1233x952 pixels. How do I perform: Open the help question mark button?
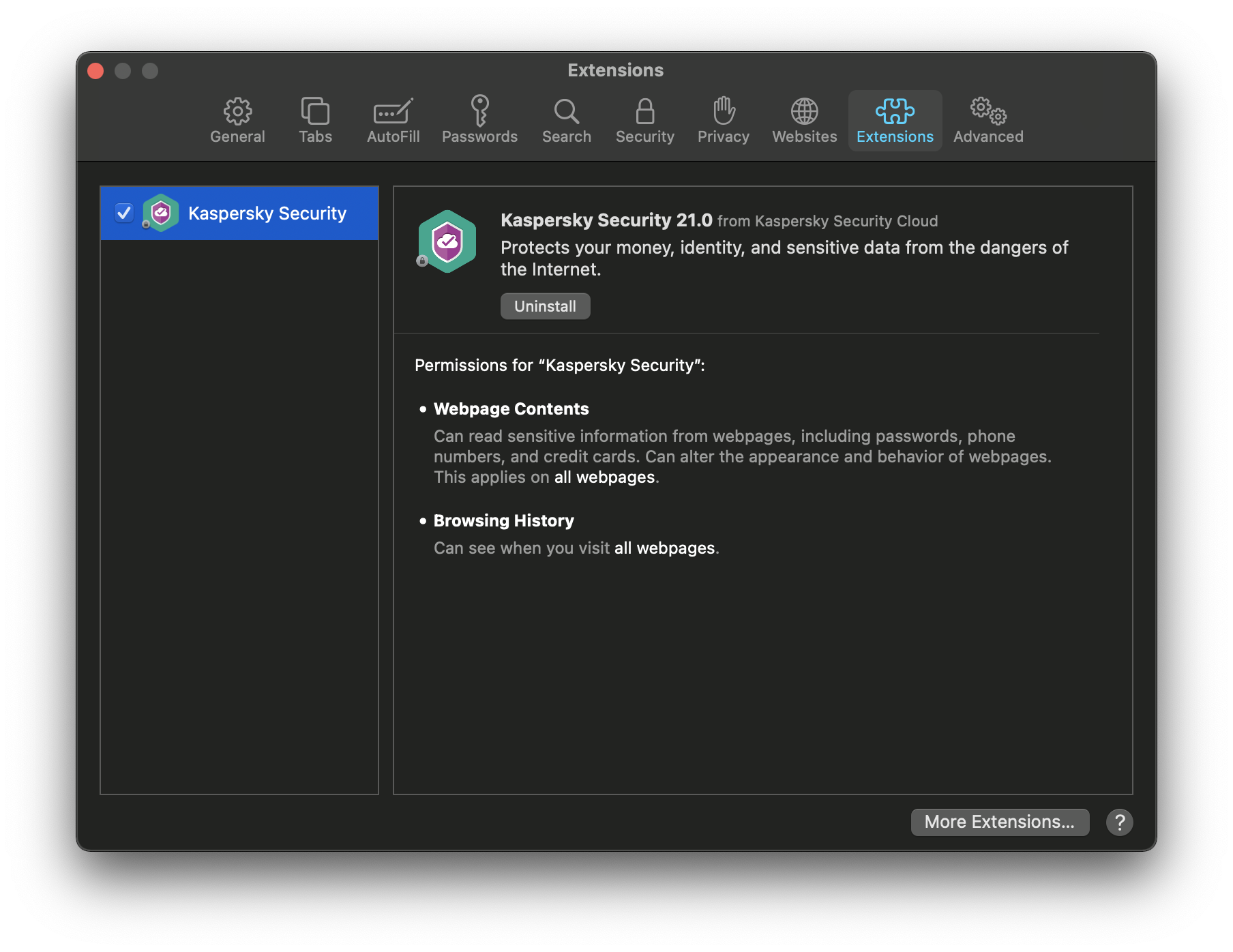click(x=1119, y=822)
